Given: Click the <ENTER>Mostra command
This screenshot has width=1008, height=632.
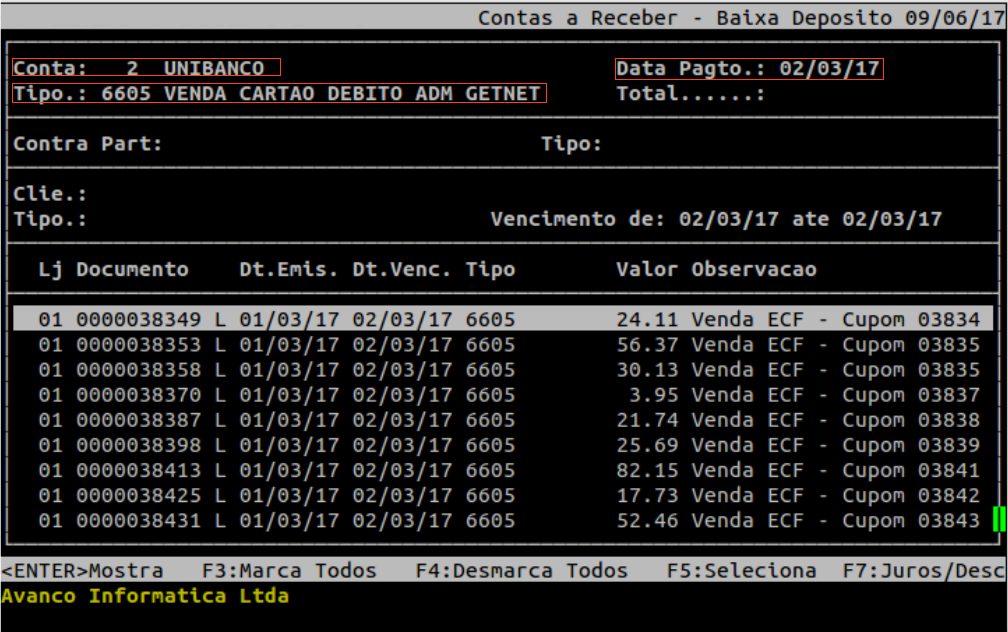Looking at the screenshot, I should tap(83, 571).
